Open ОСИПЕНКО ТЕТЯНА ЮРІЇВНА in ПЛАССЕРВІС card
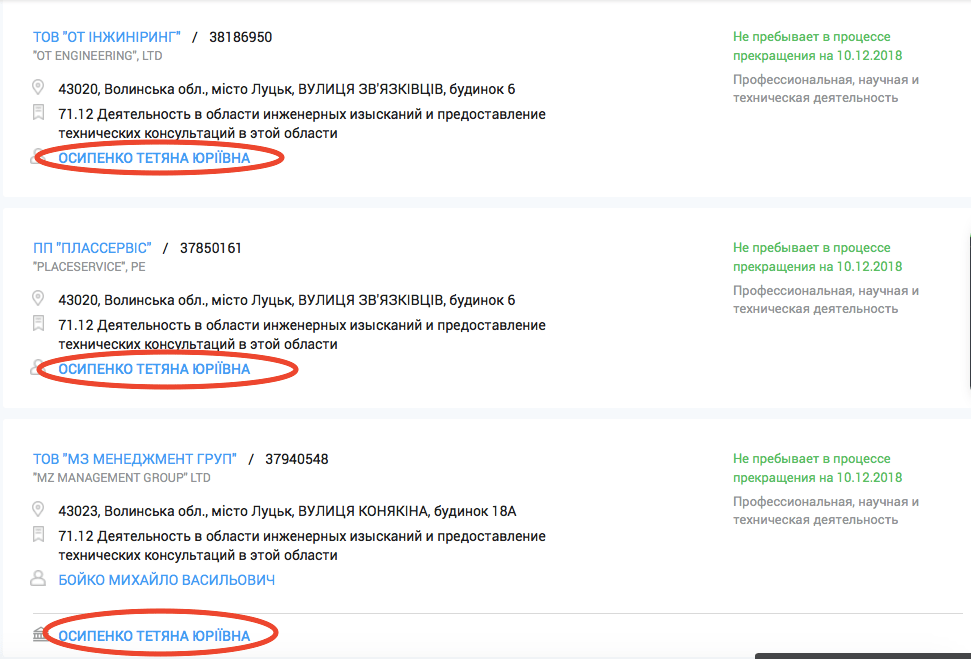Image resolution: width=971 pixels, height=659 pixels. click(154, 369)
